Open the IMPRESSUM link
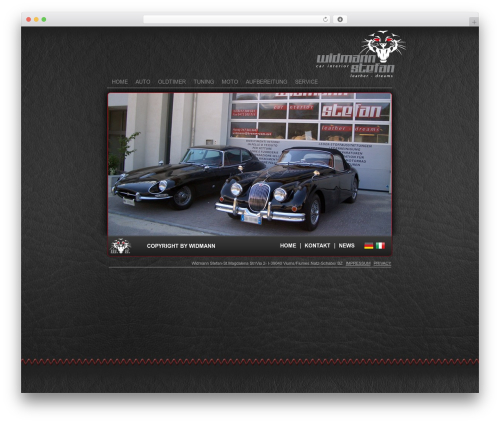The image size is (500, 423). [358, 263]
